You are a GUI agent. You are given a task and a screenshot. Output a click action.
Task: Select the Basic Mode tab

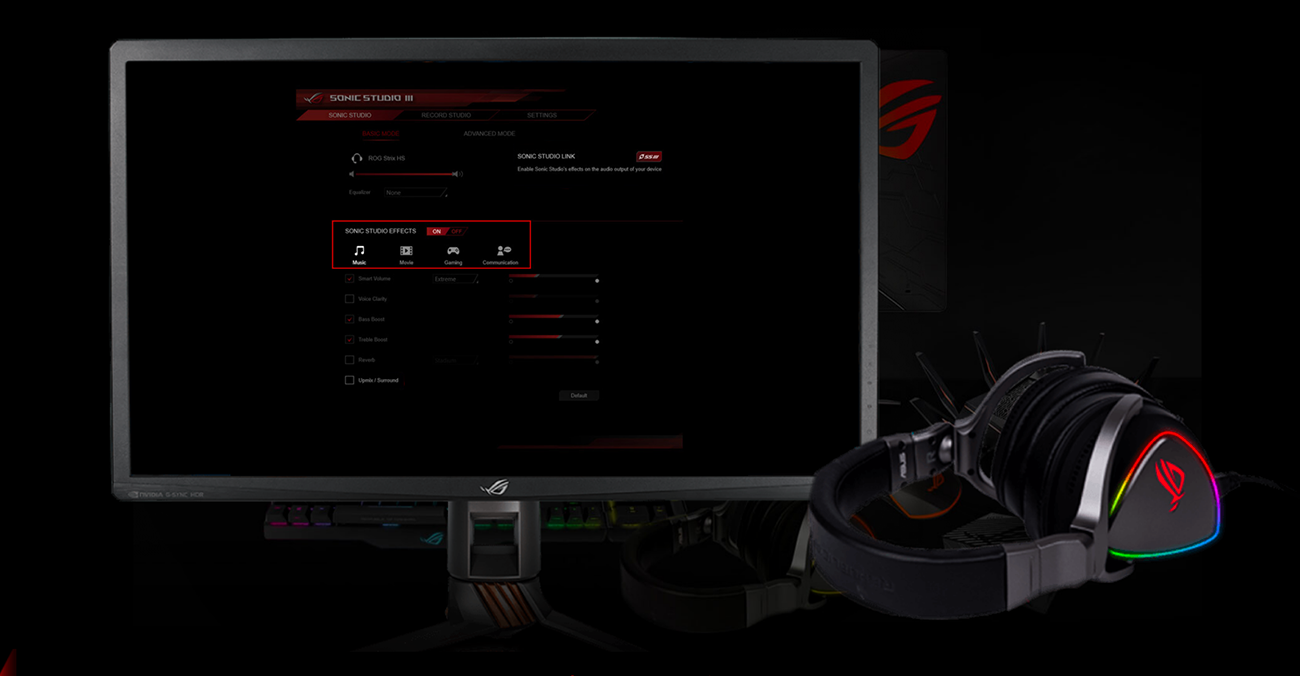point(380,133)
